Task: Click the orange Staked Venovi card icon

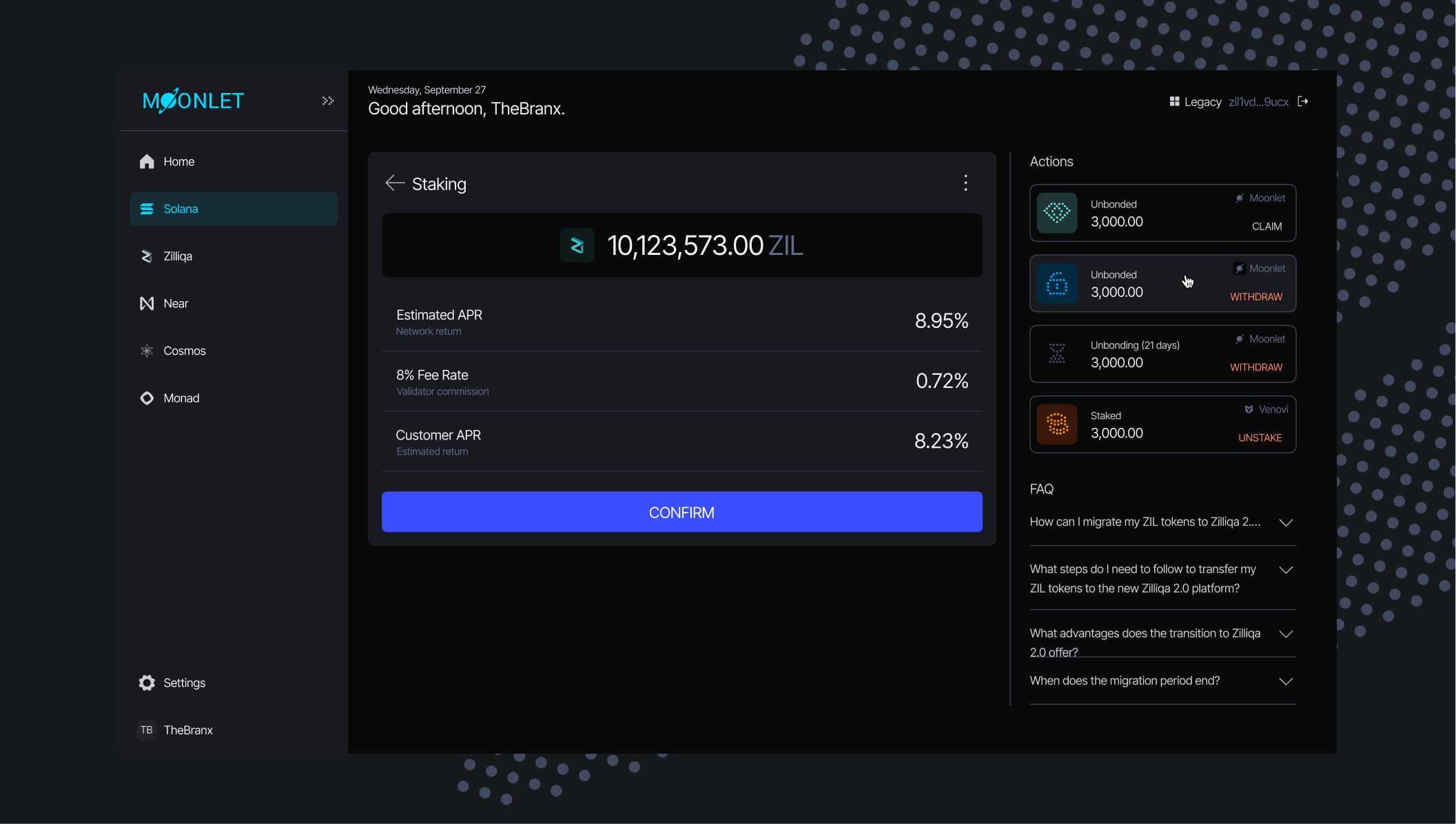Action: (1056, 424)
